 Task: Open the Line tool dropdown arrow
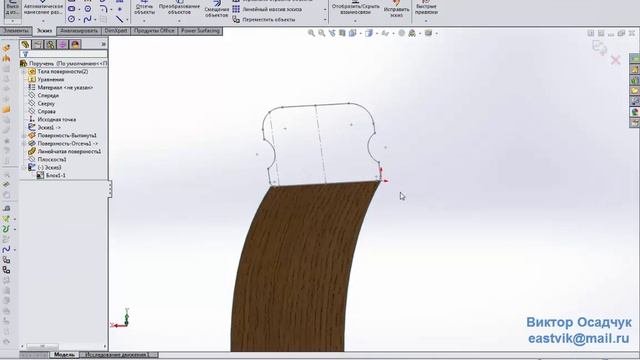click(x=127, y=19)
